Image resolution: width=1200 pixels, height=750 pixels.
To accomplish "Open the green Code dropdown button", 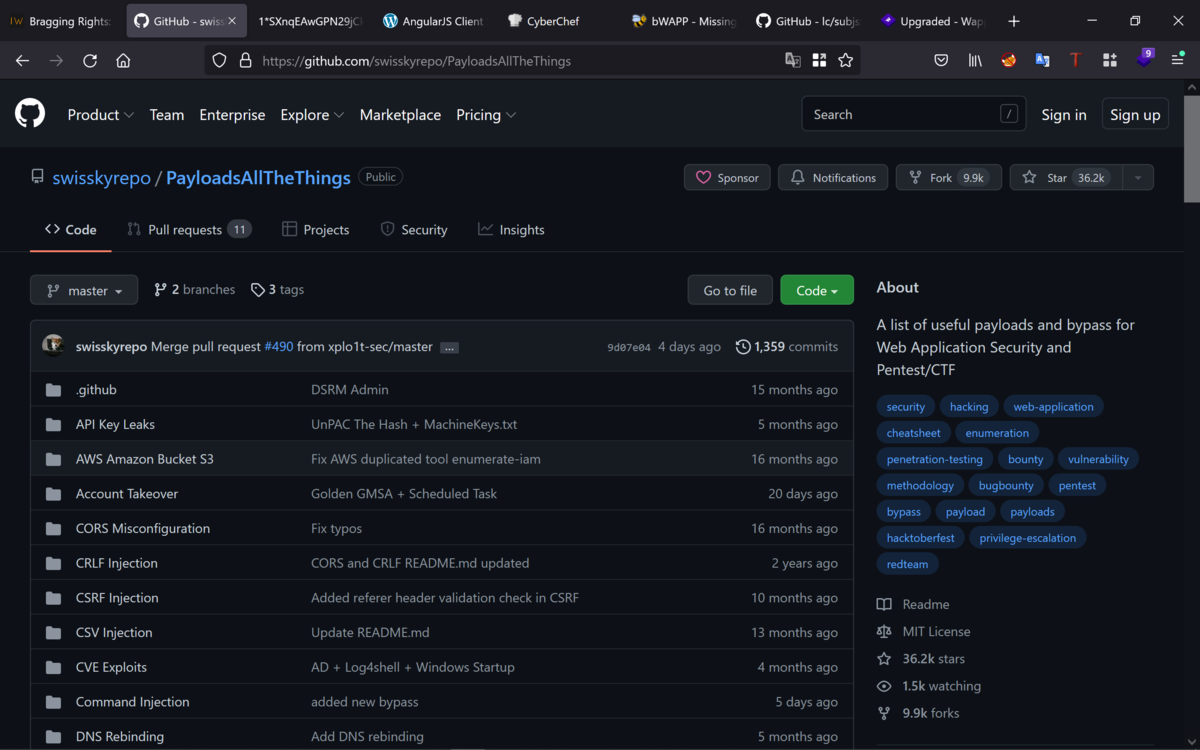I will pyautogui.click(x=817, y=290).
